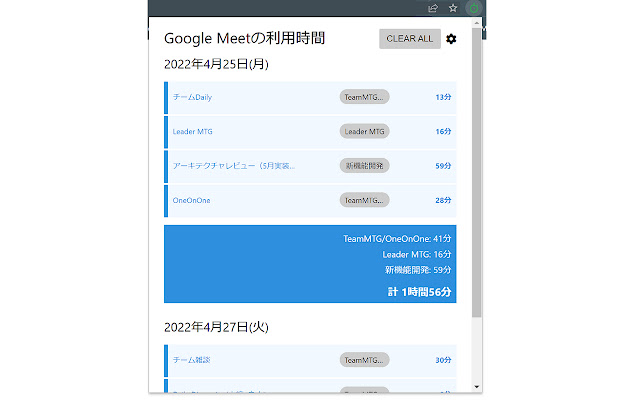Click the CLEAR ALL button

tap(410, 39)
